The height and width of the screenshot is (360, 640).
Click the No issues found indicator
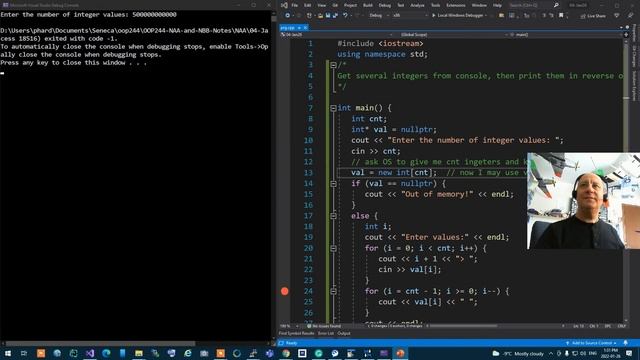click(324, 326)
